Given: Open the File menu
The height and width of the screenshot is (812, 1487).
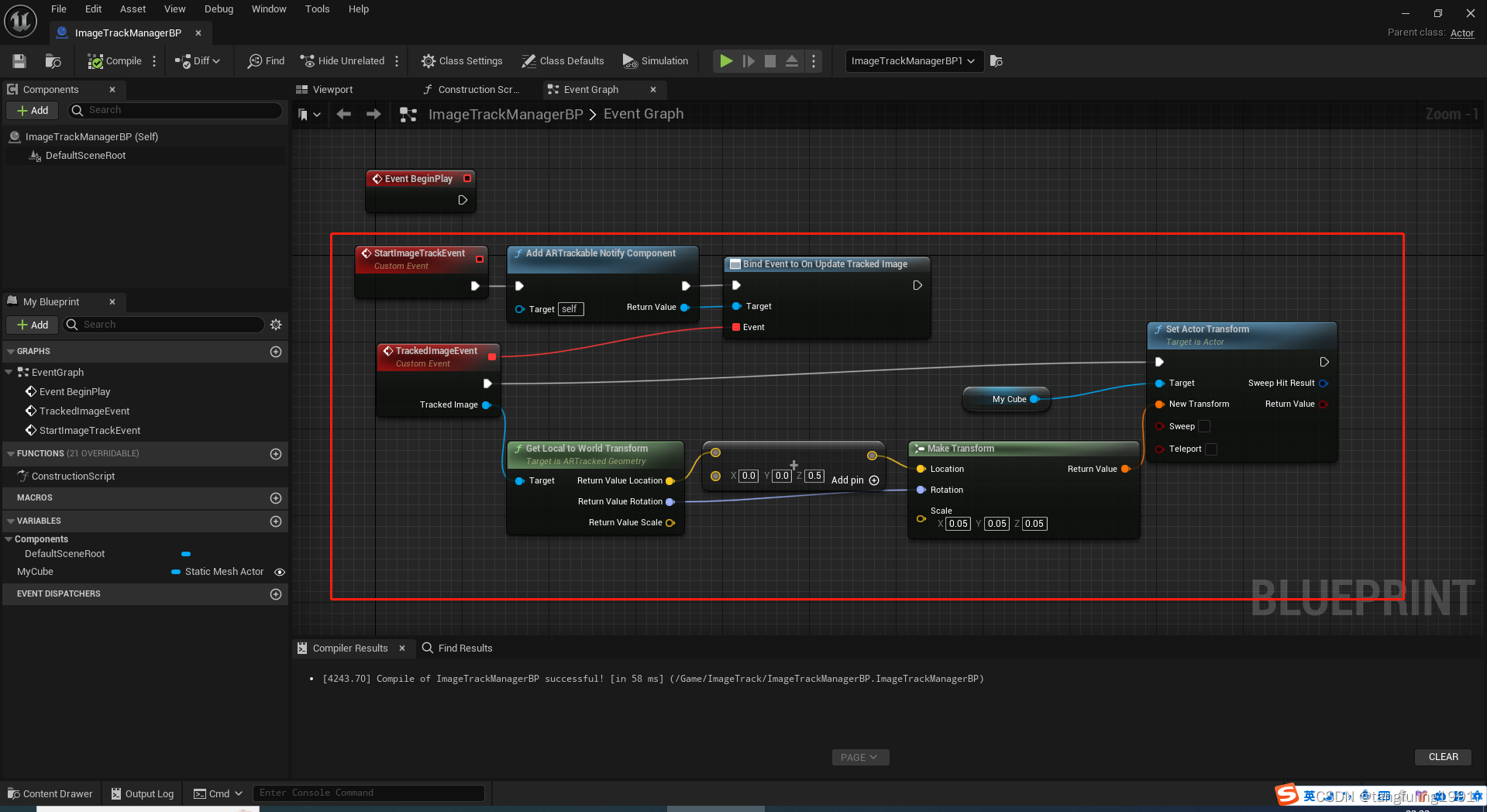Looking at the screenshot, I should point(59,9).
